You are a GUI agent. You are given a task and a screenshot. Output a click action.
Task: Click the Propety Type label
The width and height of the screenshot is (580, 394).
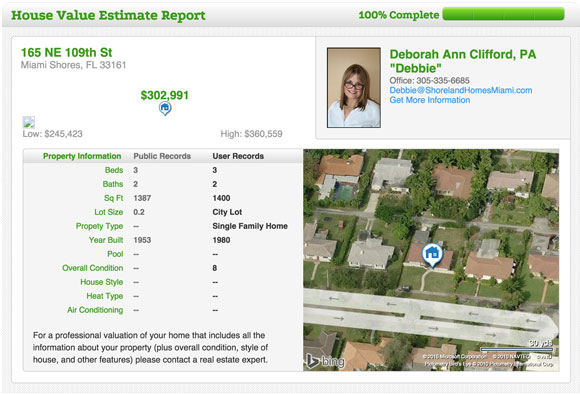pos(99,226)
